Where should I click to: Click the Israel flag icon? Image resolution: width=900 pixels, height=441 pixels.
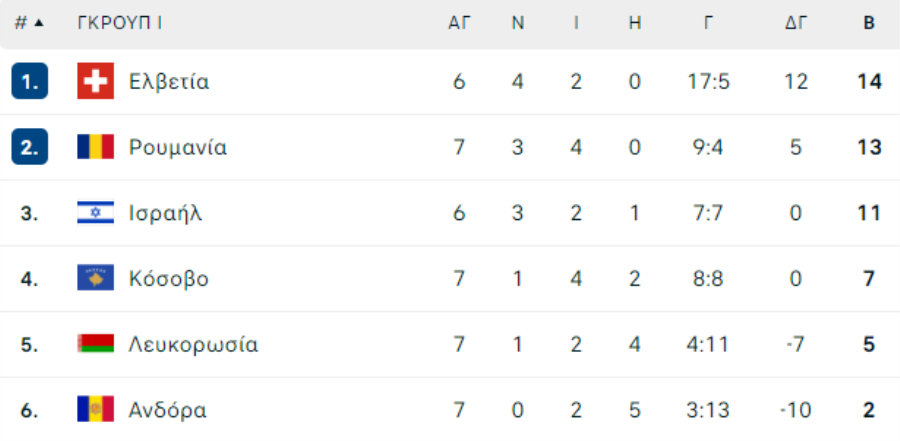pyautogui.click(x=95, y=213)
